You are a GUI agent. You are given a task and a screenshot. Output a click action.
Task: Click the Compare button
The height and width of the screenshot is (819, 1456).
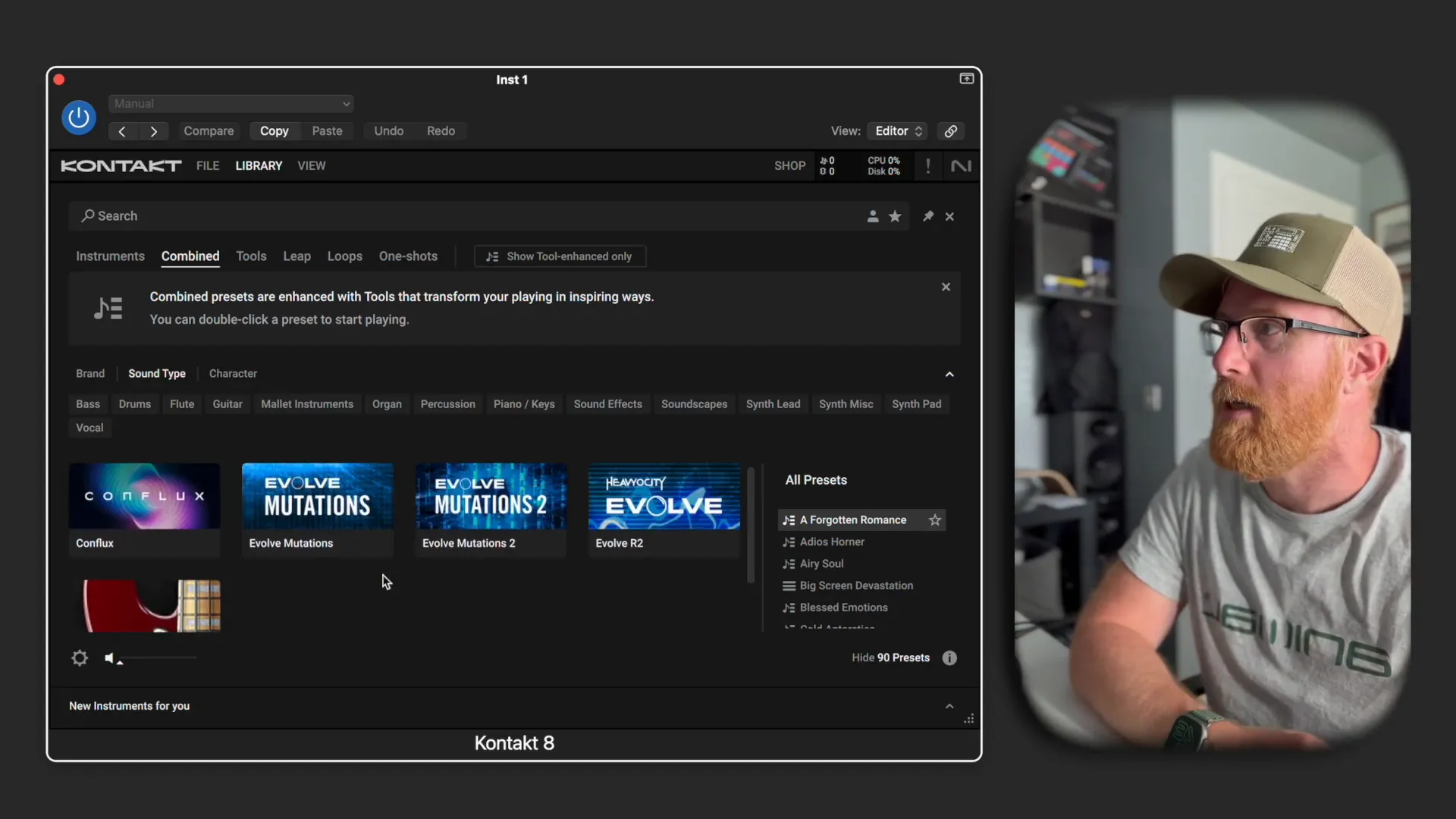click(209, 131)
